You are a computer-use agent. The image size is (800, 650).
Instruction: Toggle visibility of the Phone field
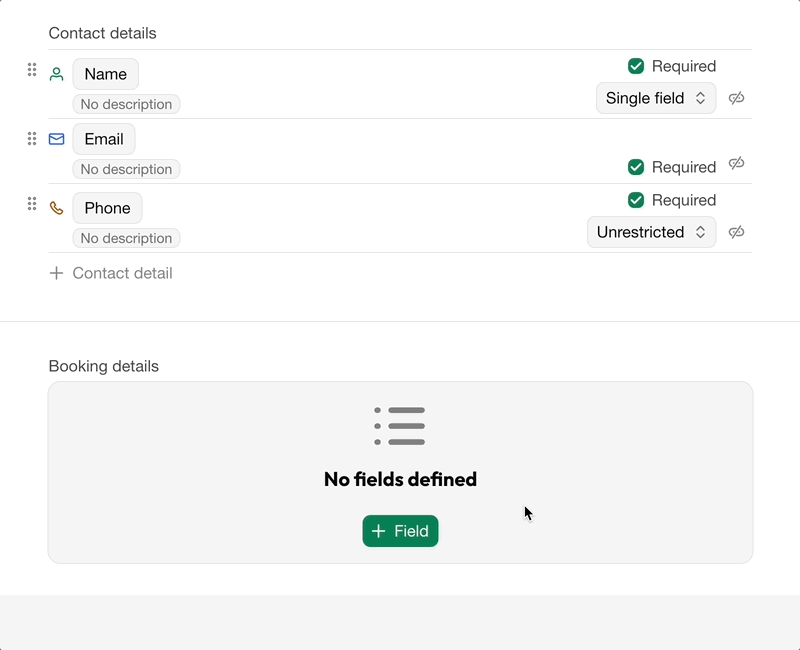pyautogui.click(x=737, y=232)
